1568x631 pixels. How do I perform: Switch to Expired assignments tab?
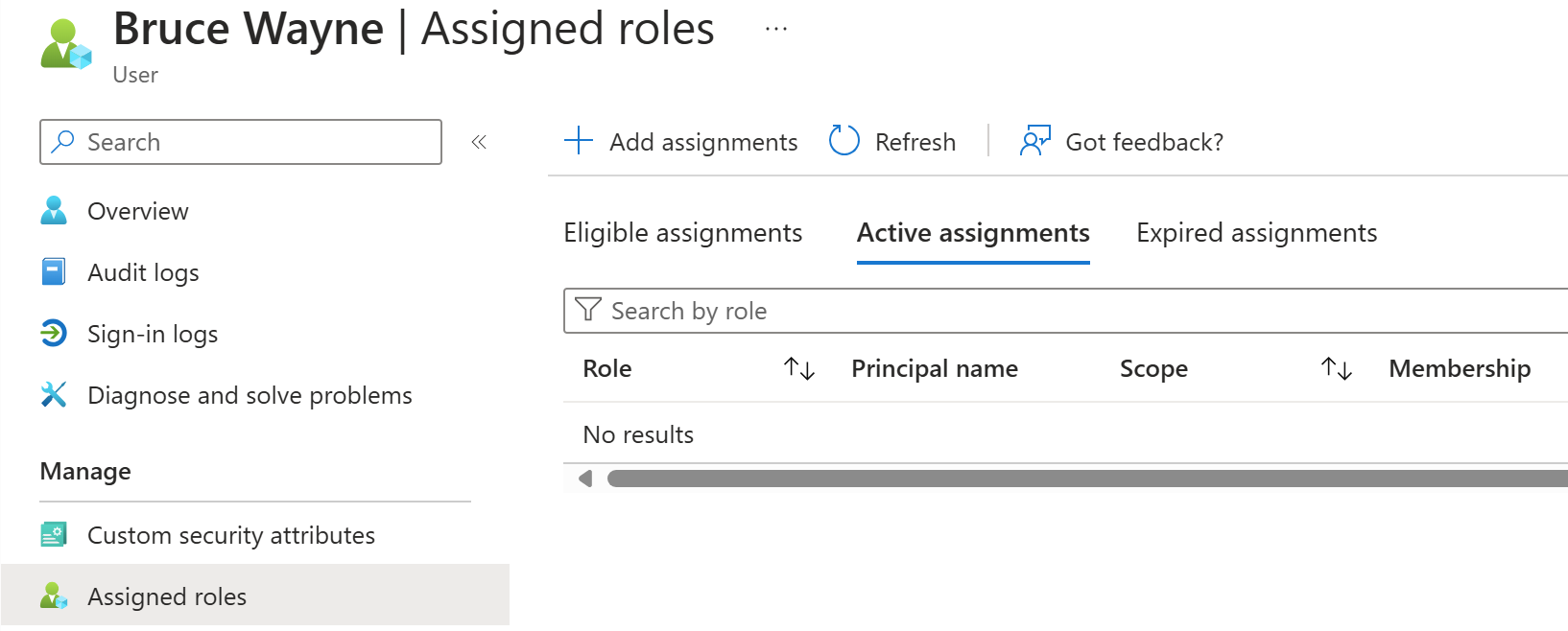[x=1256, y=233]
